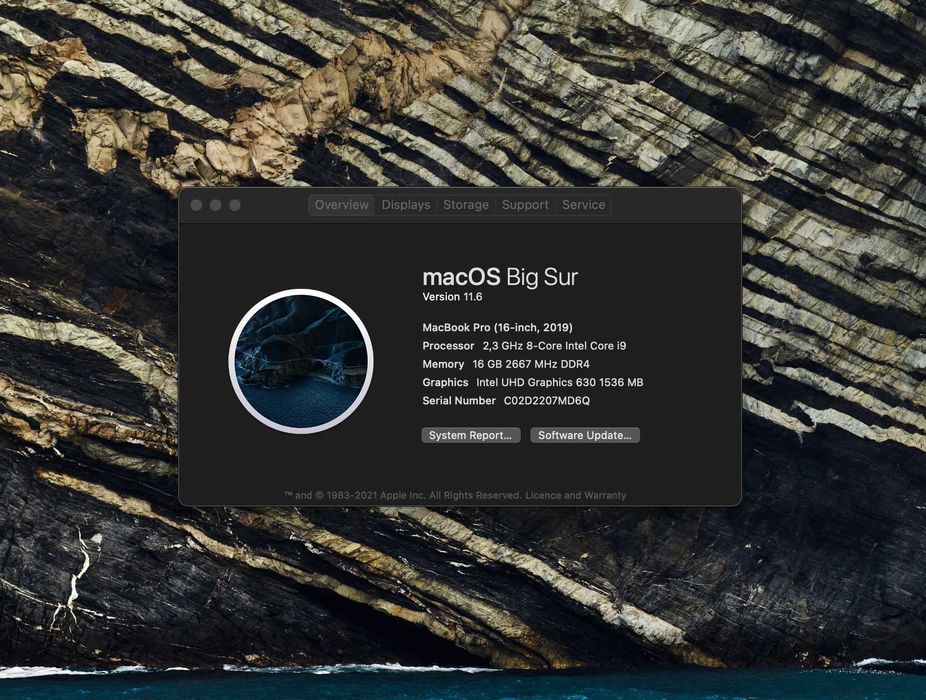
Task: Click the Version 11.6 text
Action: [452, 297]
